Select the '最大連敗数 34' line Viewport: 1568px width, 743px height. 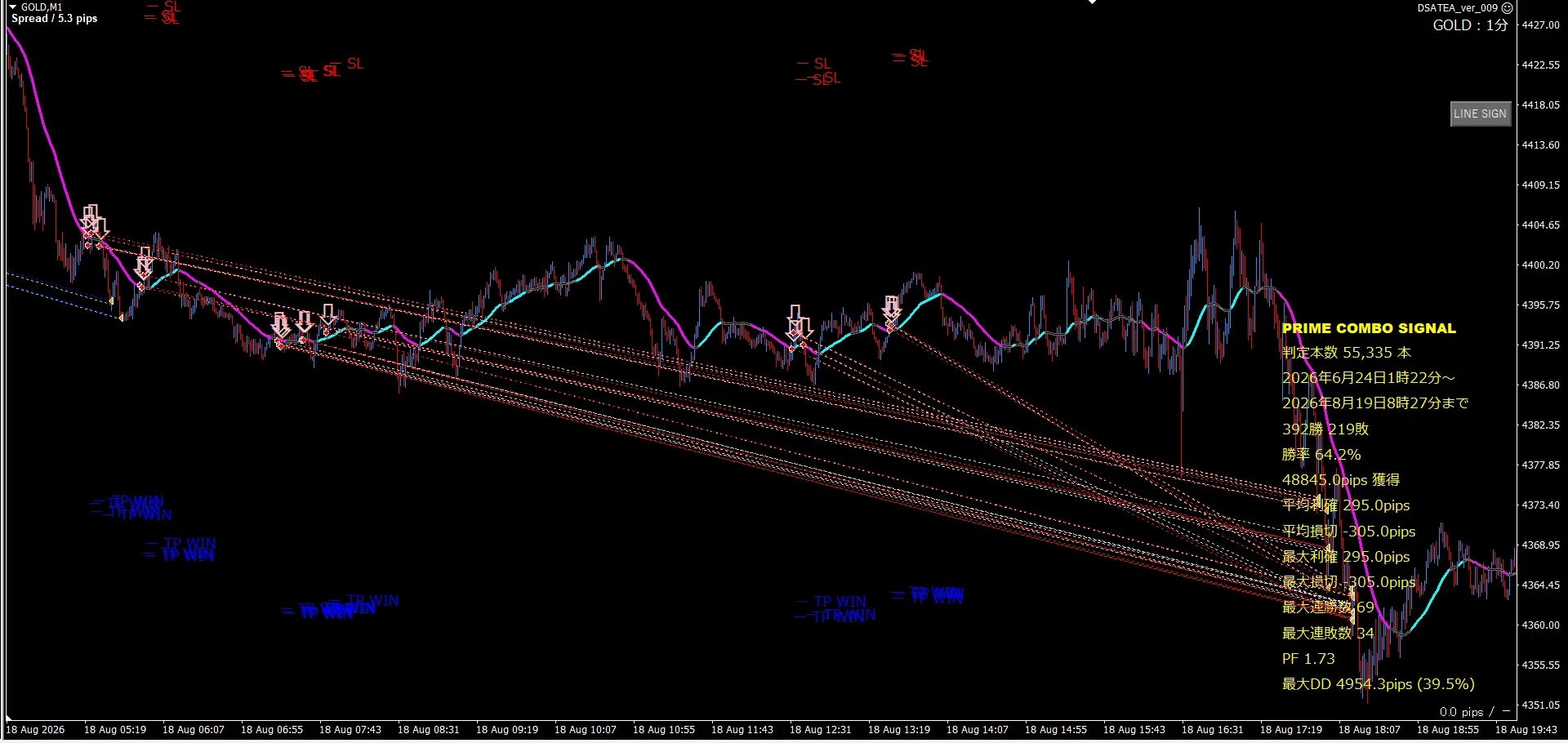coord(1328,634)
